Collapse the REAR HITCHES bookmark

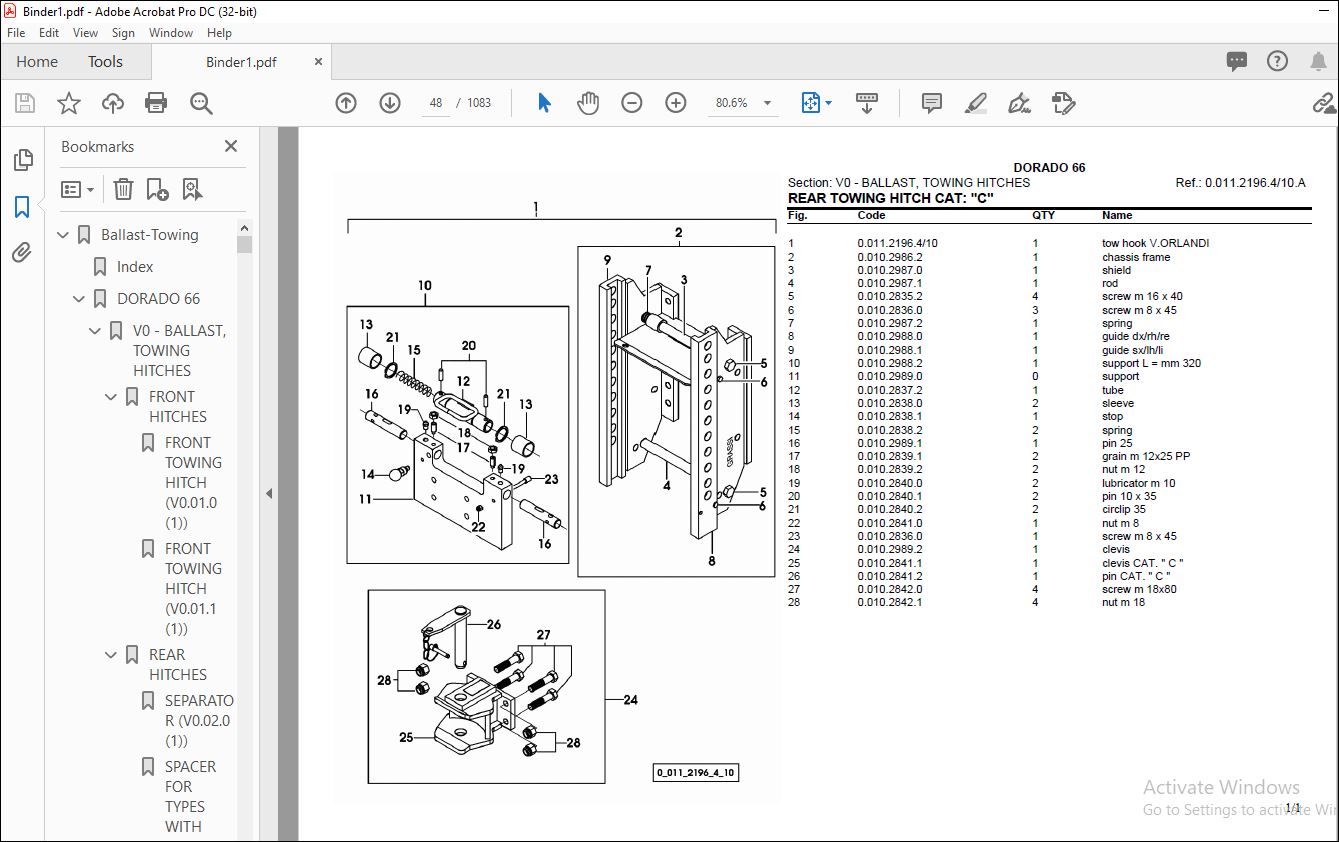(112, 655)
